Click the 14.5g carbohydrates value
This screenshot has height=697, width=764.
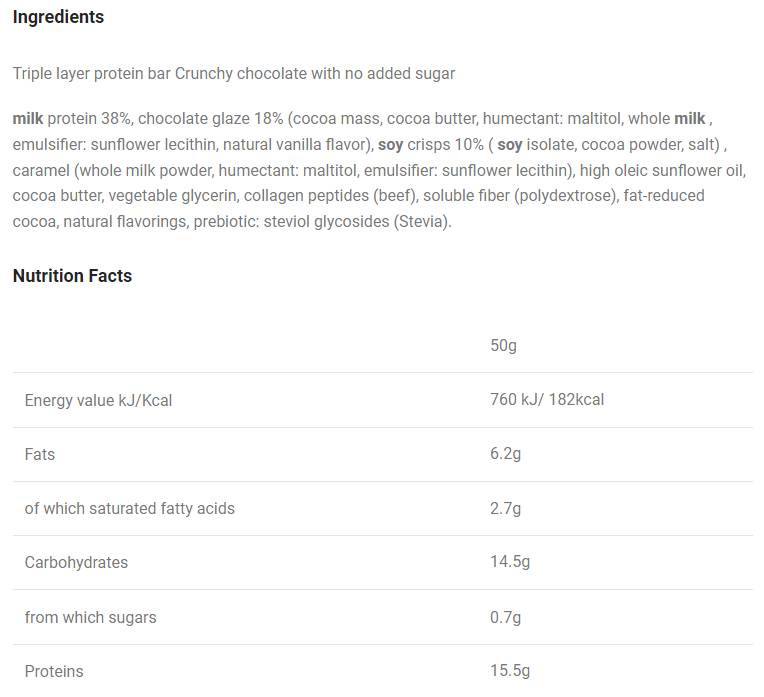(510, 562)
